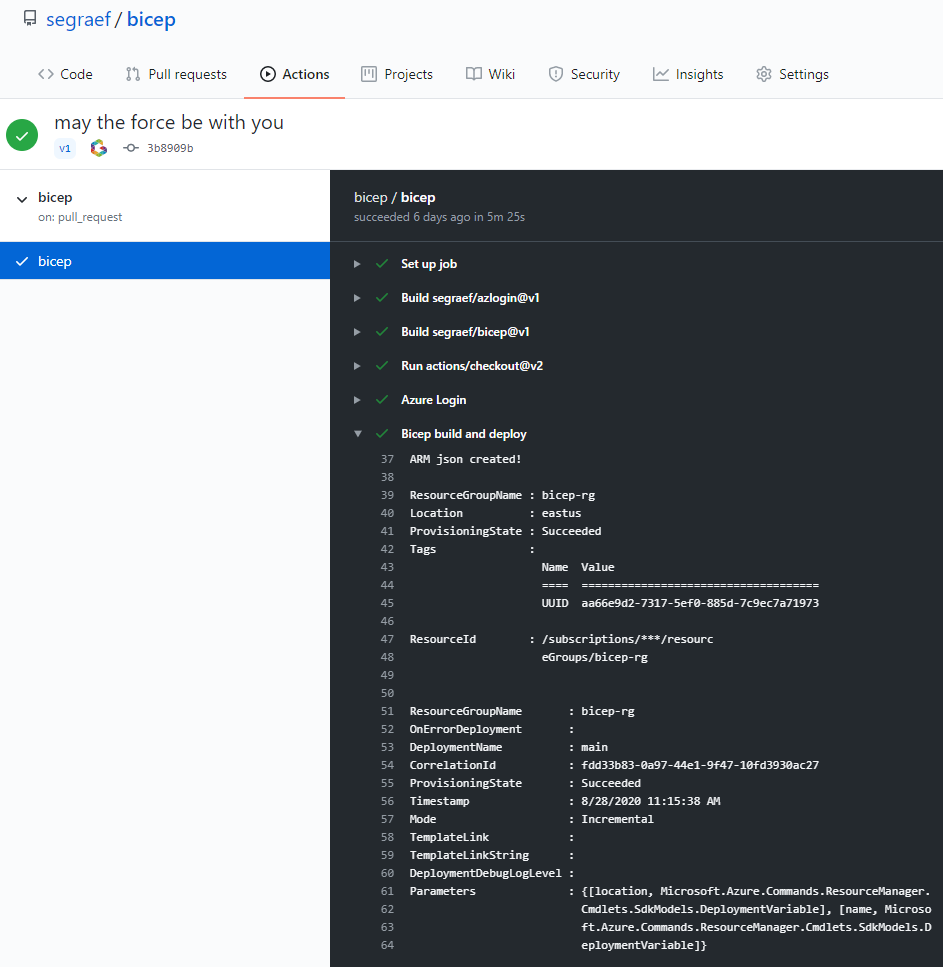View the Security tab
The width and height of the screenshot is (943, 967).
(x=584, y=74)
